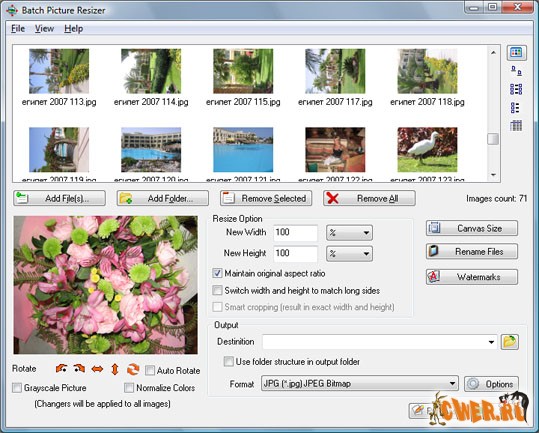Click the Add Folder button
539x433 pixels.
pos(163,198)
